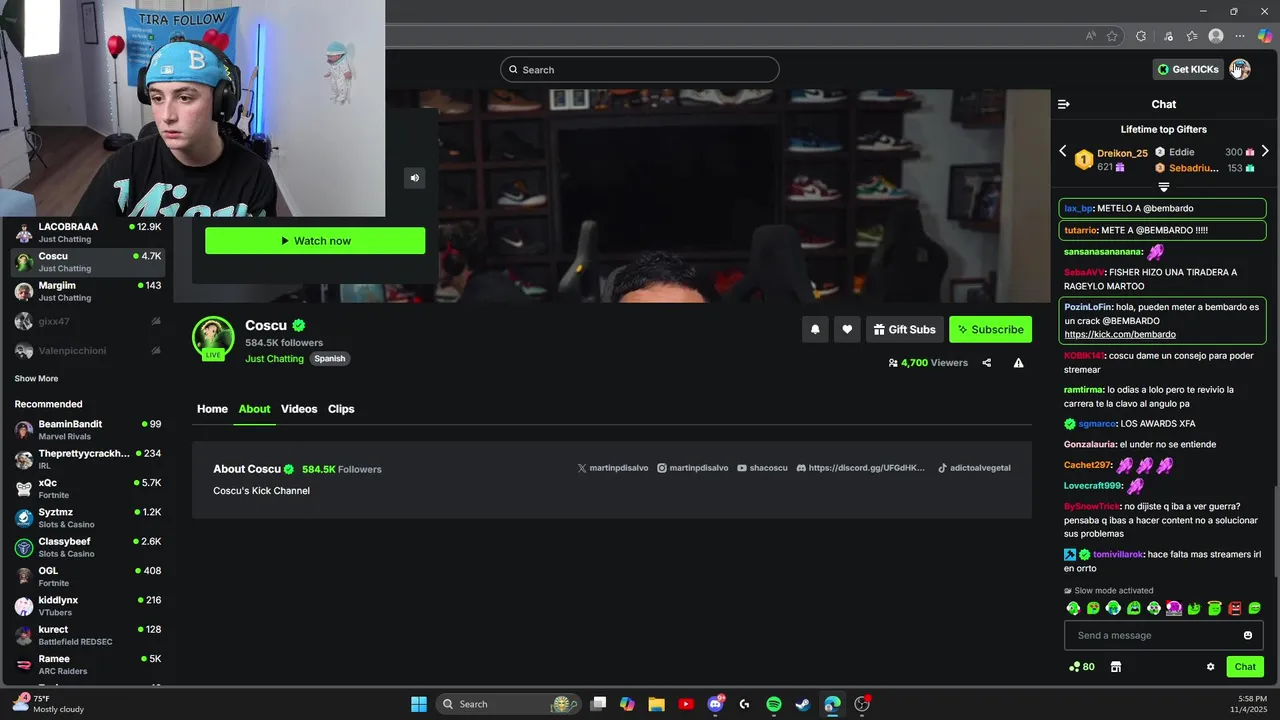The height and width of the screenshot is (720, 1280).
Task: Open OBS Studio from the taskbar
Action: point(862,704)
